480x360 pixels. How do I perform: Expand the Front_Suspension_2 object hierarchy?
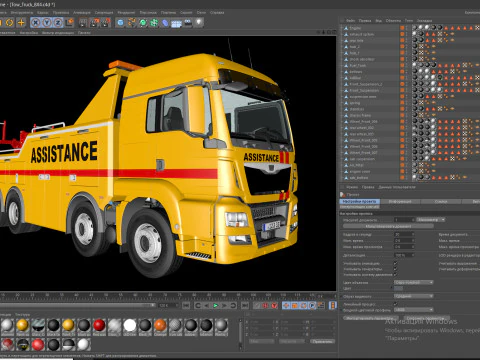pos(342,84)
